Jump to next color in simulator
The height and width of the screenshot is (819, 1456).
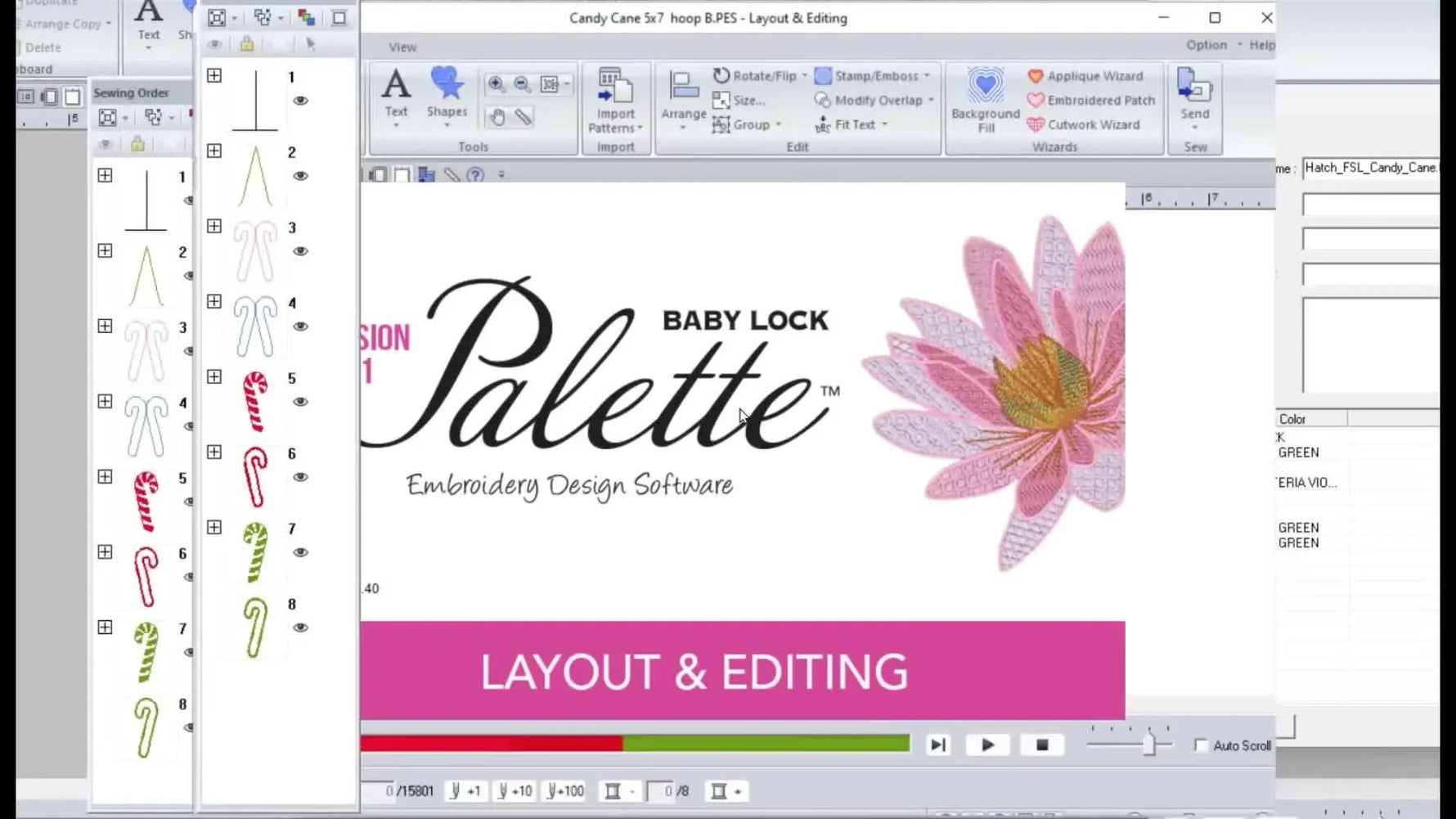tap(726, 791)
